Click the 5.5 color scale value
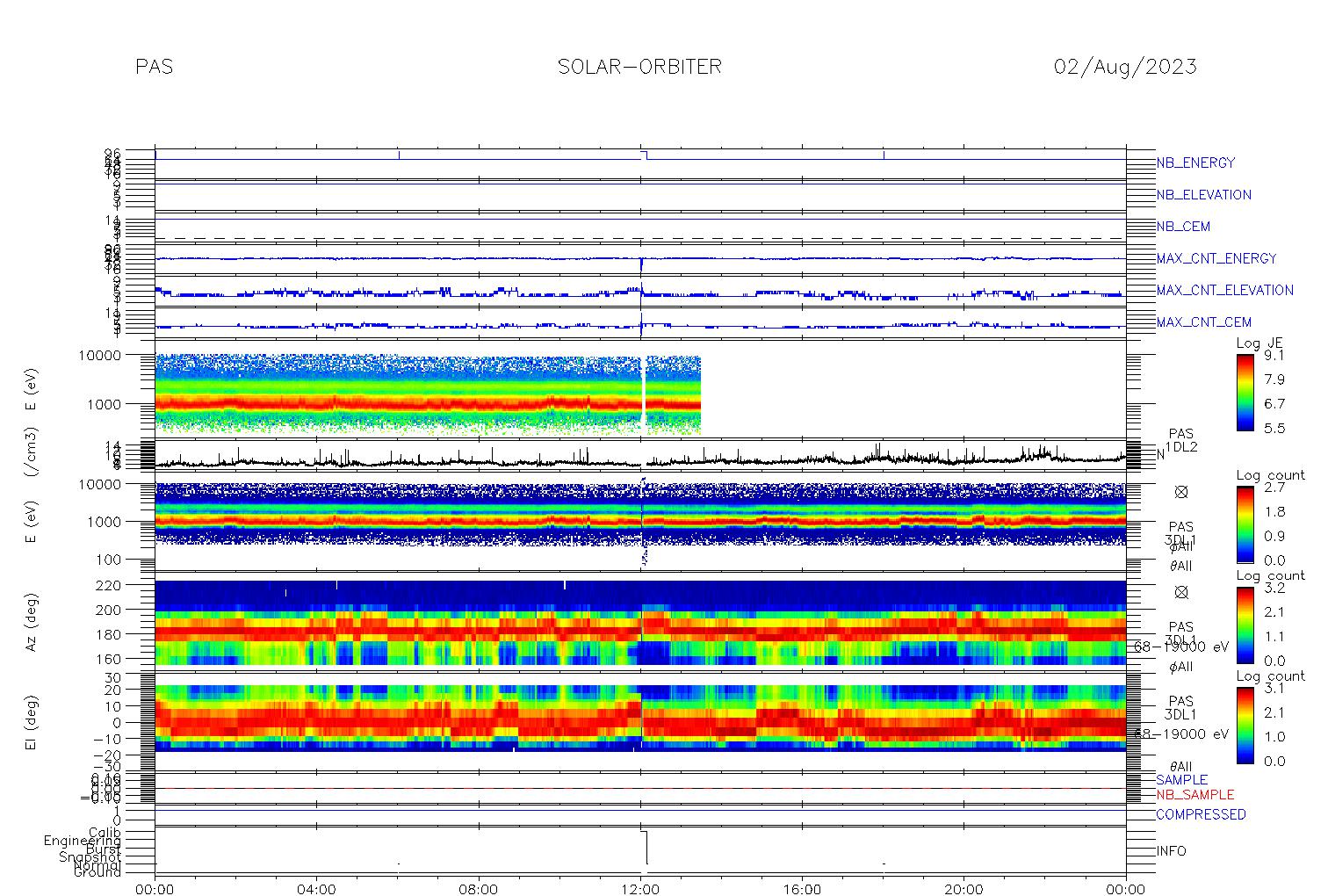1328x896 pixels. pyautogui.click(x=1274, y=429)
